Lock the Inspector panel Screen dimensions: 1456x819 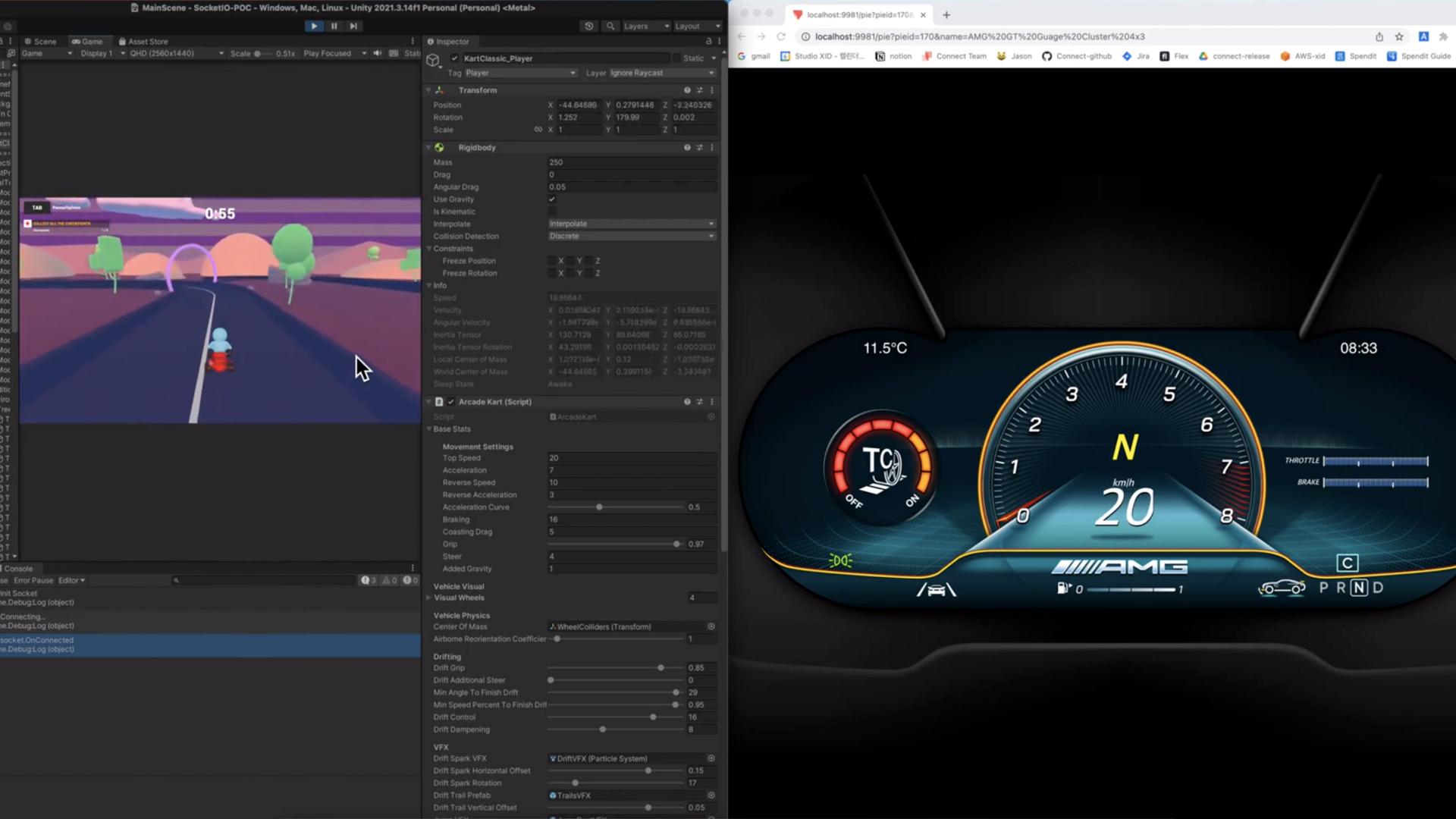tap(709, 41)
